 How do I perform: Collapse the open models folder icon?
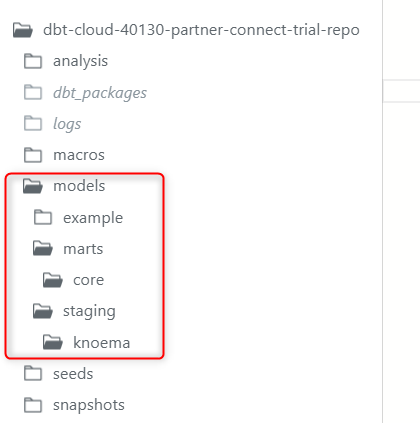[x=33, y=186]
